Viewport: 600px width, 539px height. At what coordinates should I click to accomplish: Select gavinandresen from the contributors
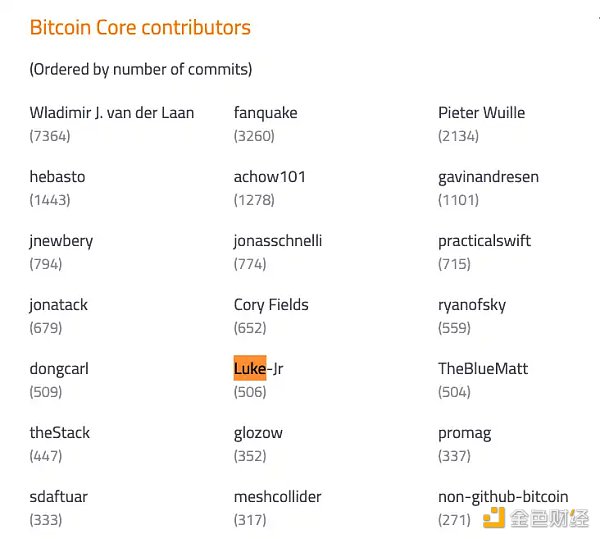(x=488, y=177)
